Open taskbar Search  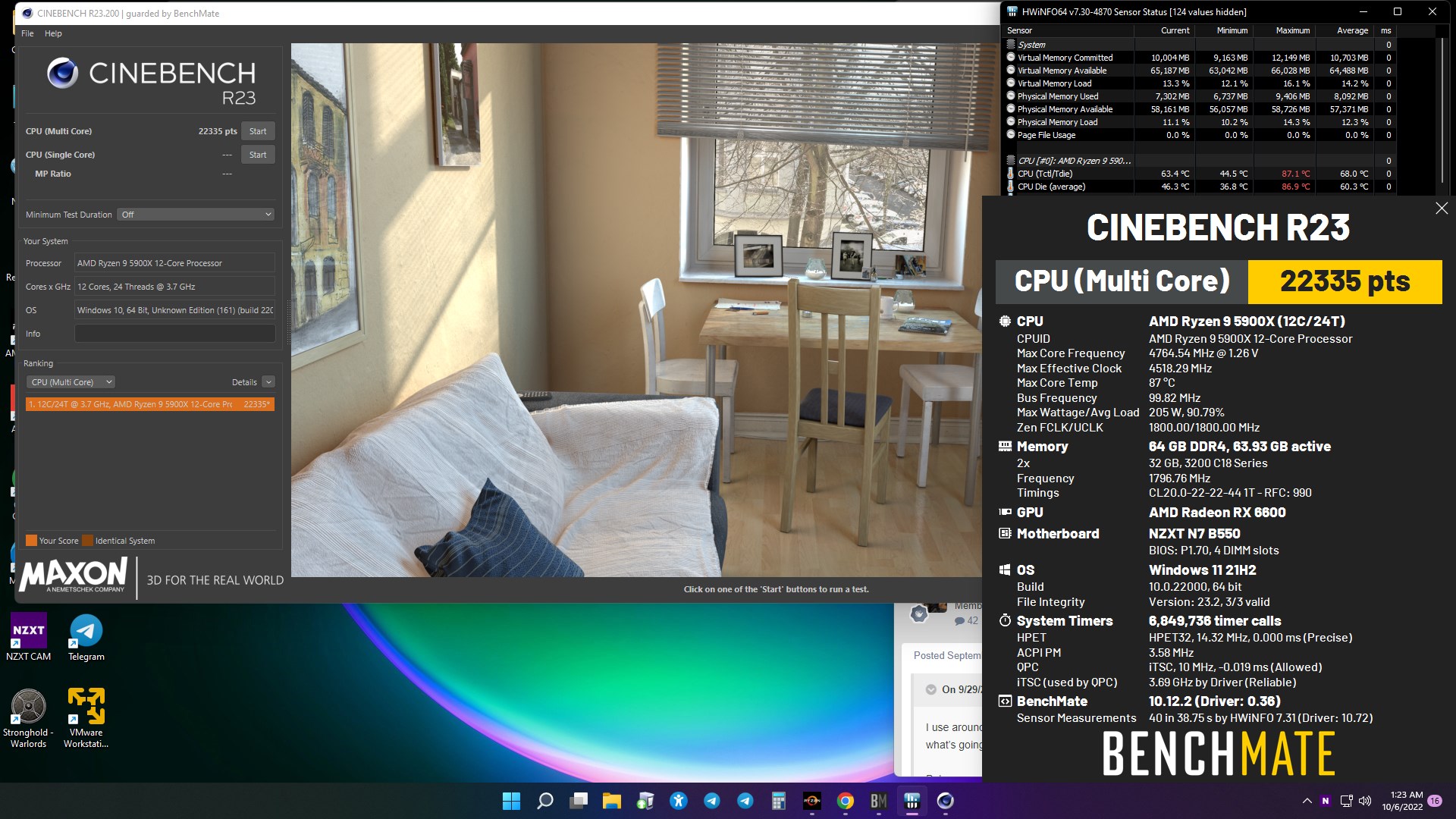545,801
